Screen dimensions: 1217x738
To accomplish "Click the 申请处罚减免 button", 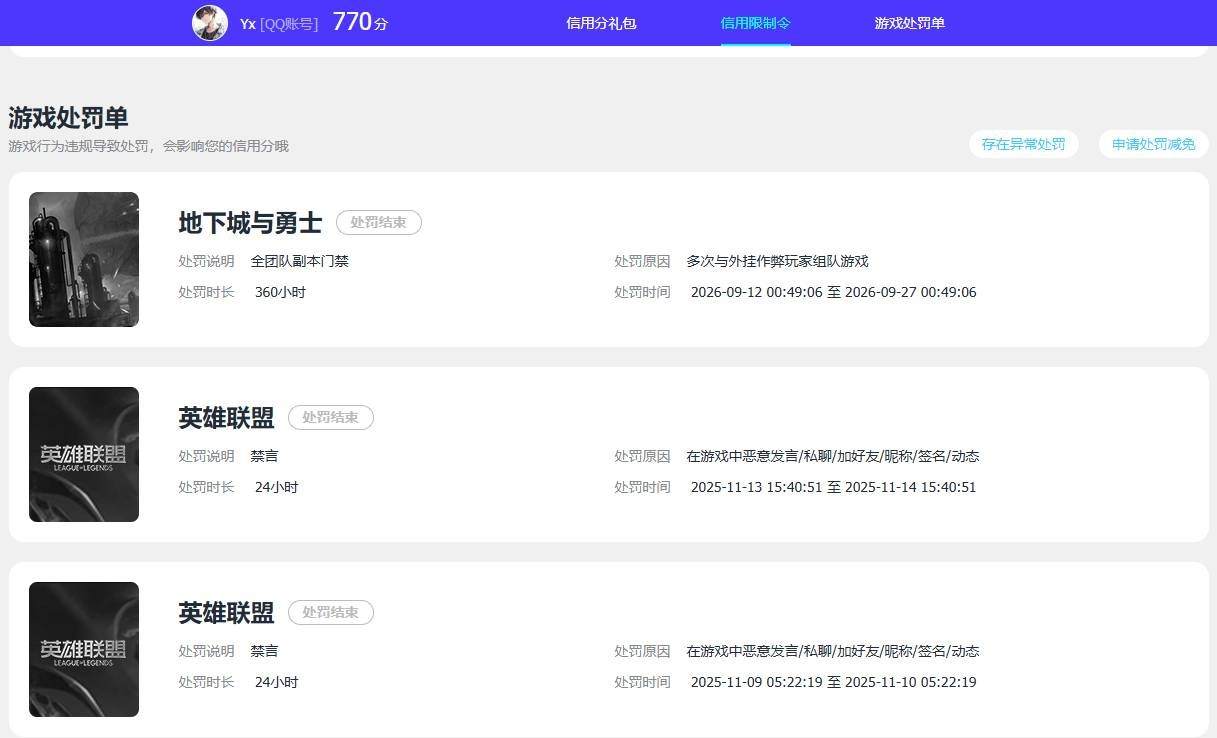I will 1153,144.
